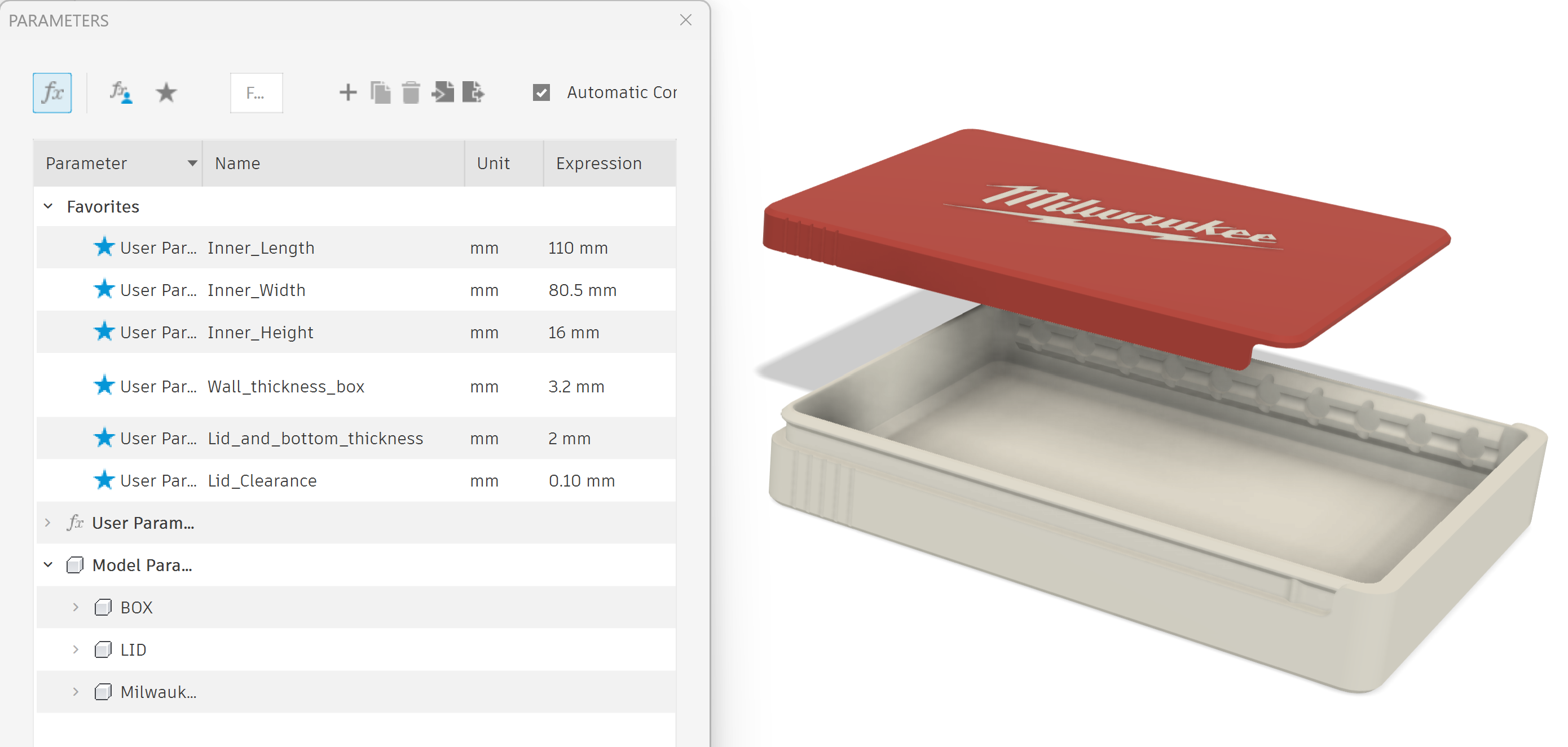The image size is (1568, 747).
Task: Click the filter search input field
Action: pos(256,93)
